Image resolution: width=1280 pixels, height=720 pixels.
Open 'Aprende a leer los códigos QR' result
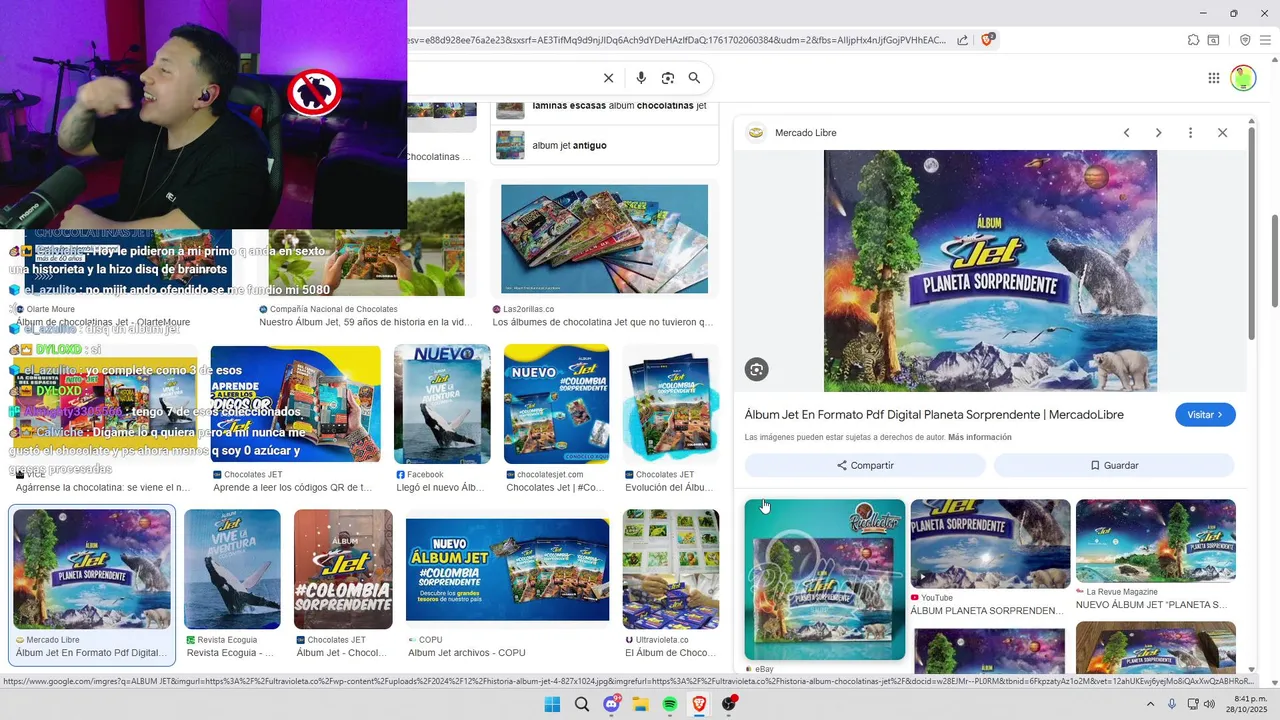[x=295, y=405]
